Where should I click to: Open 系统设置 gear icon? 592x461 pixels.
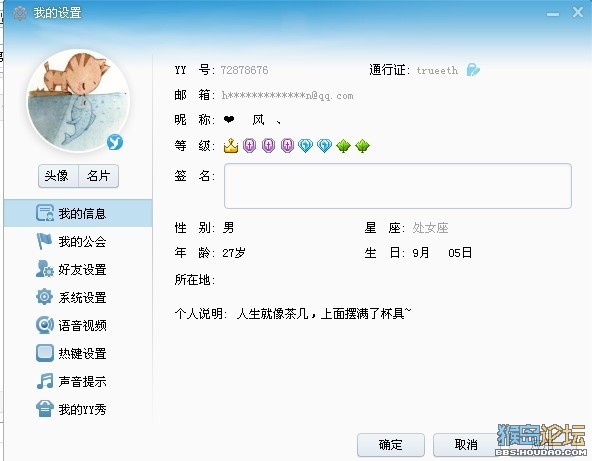45,297
